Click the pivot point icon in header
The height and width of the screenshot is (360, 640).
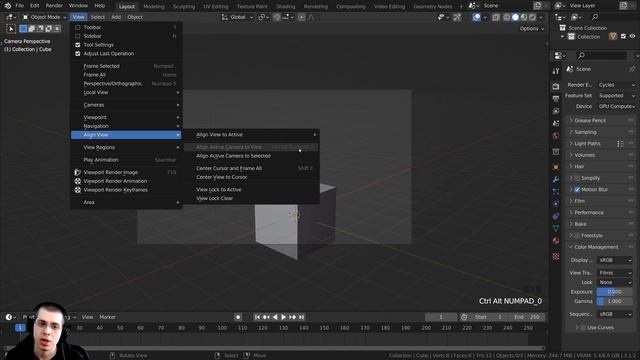tap(263, 17)
